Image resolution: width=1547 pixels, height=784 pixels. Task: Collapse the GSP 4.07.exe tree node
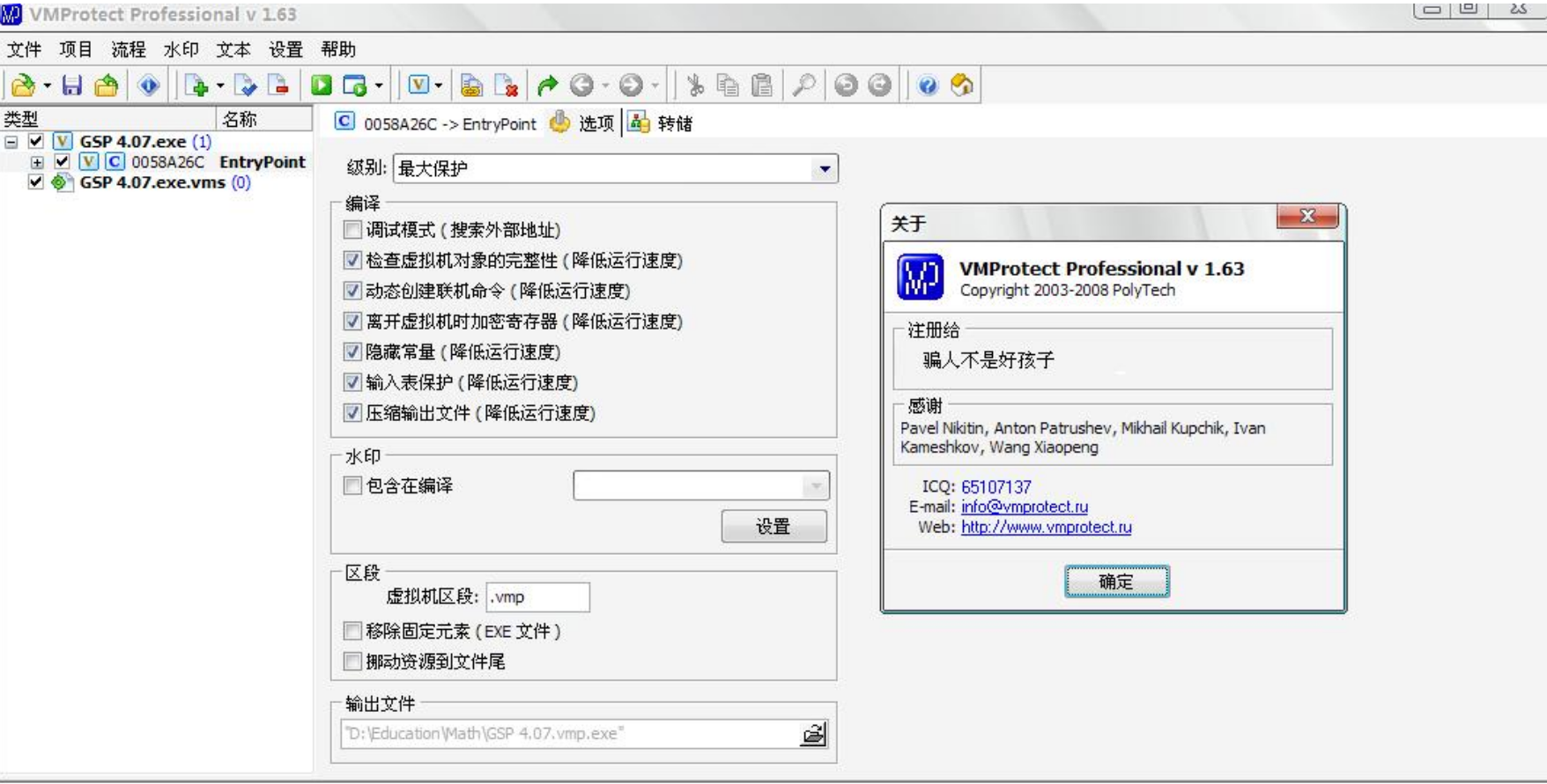pos(11,141)
